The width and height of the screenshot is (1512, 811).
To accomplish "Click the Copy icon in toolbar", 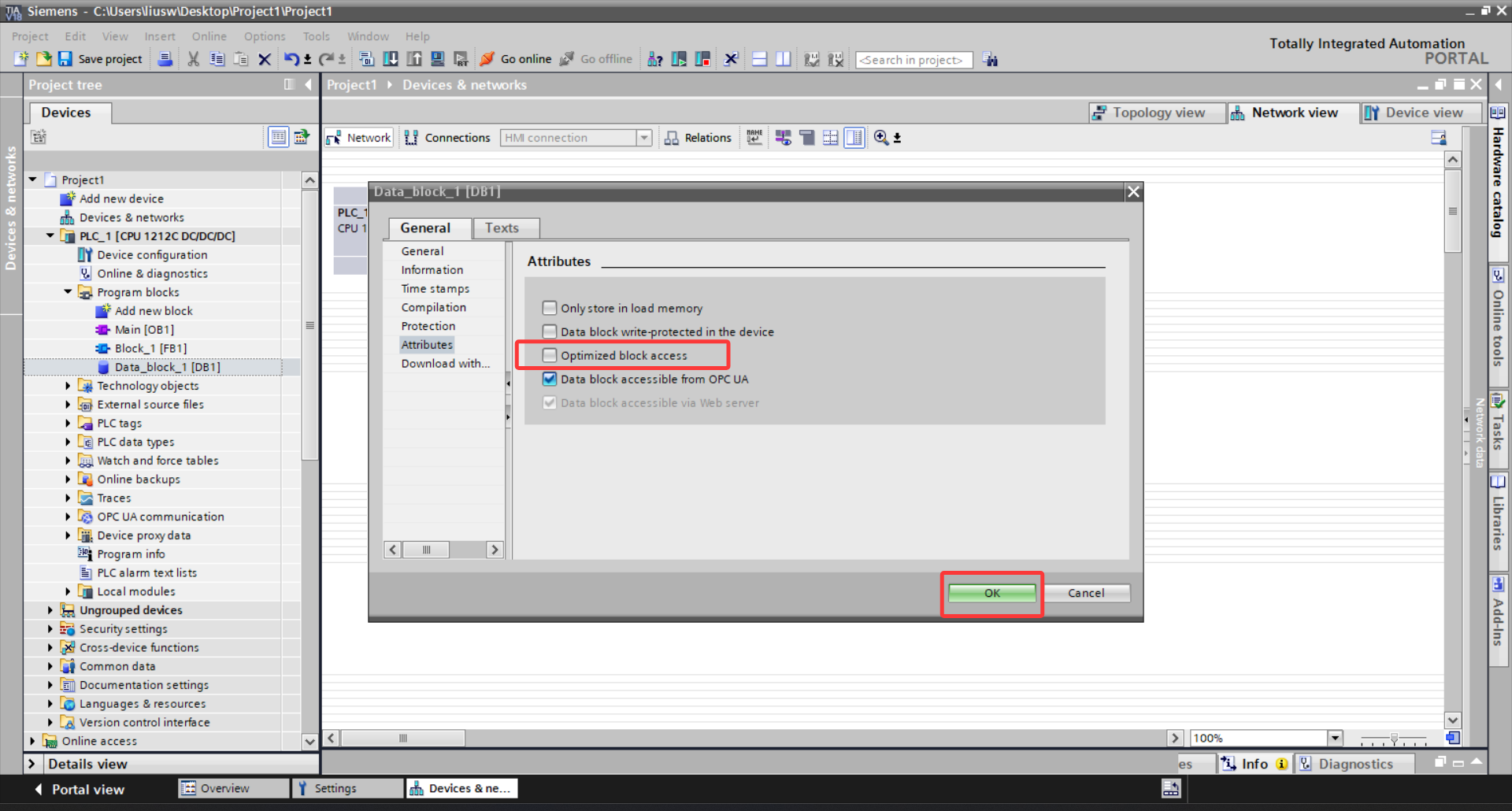I will click(217, 59).
